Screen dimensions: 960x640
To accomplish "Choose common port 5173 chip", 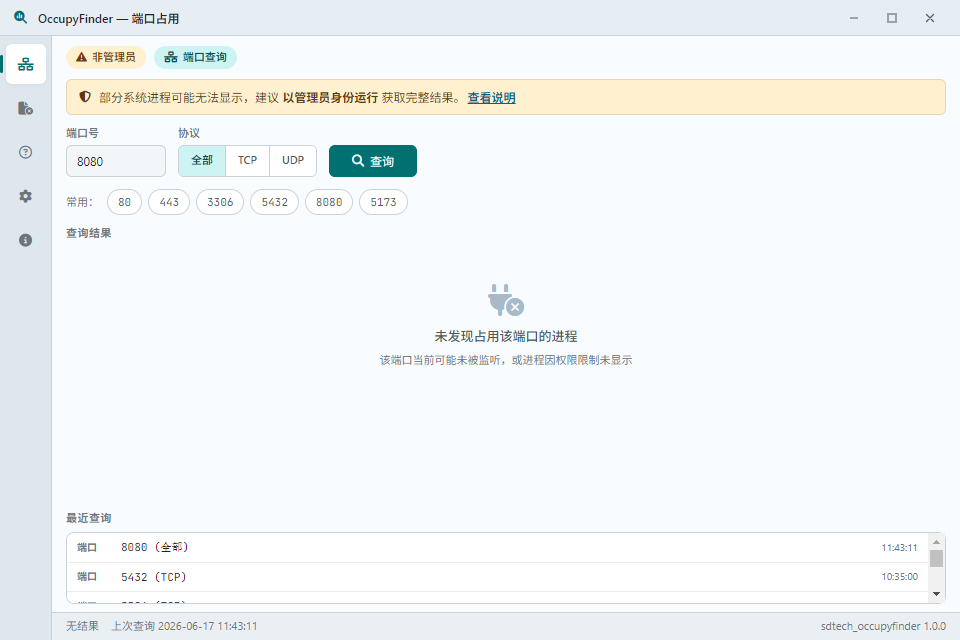I will click(383, 202).
